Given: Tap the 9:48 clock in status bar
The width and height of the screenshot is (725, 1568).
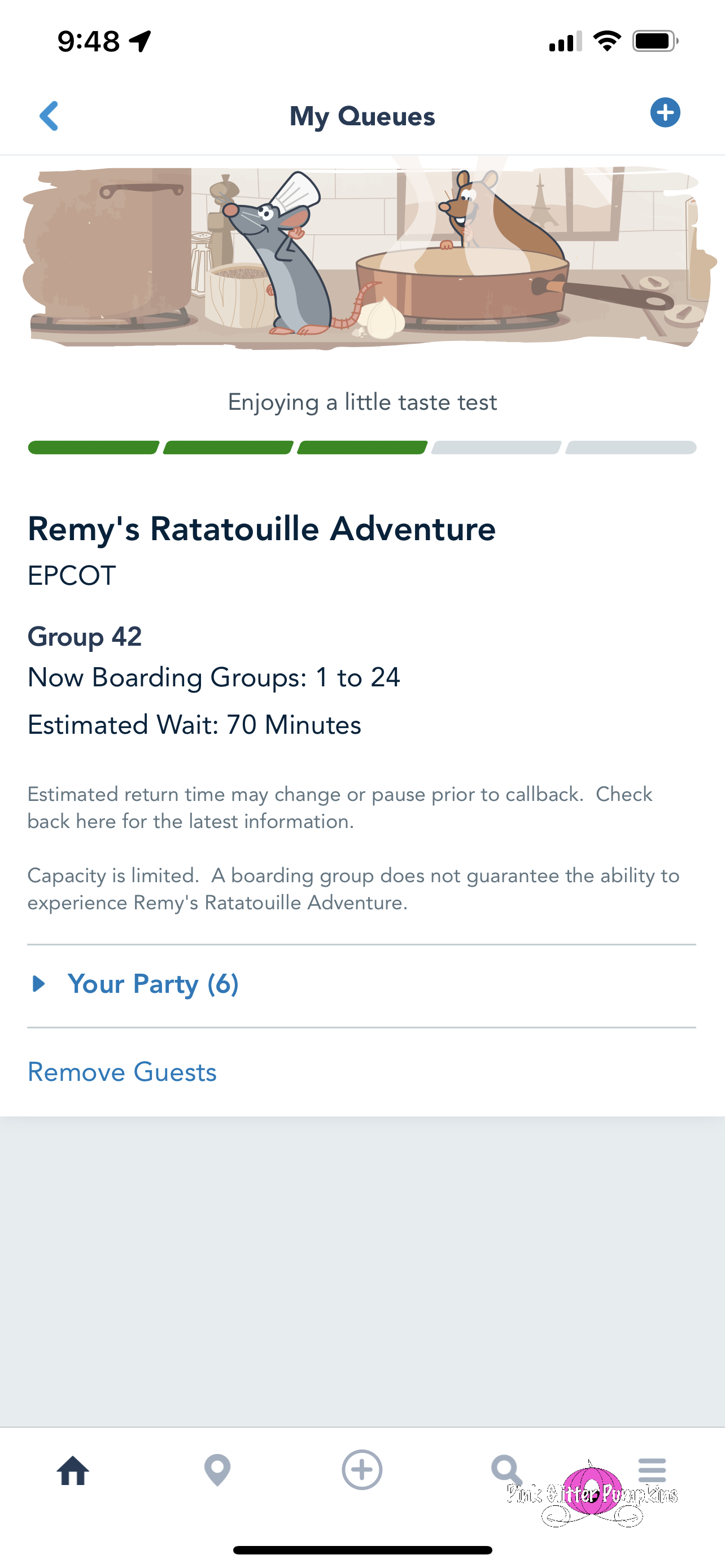Looking at the screenshot, I should (88, 41).
